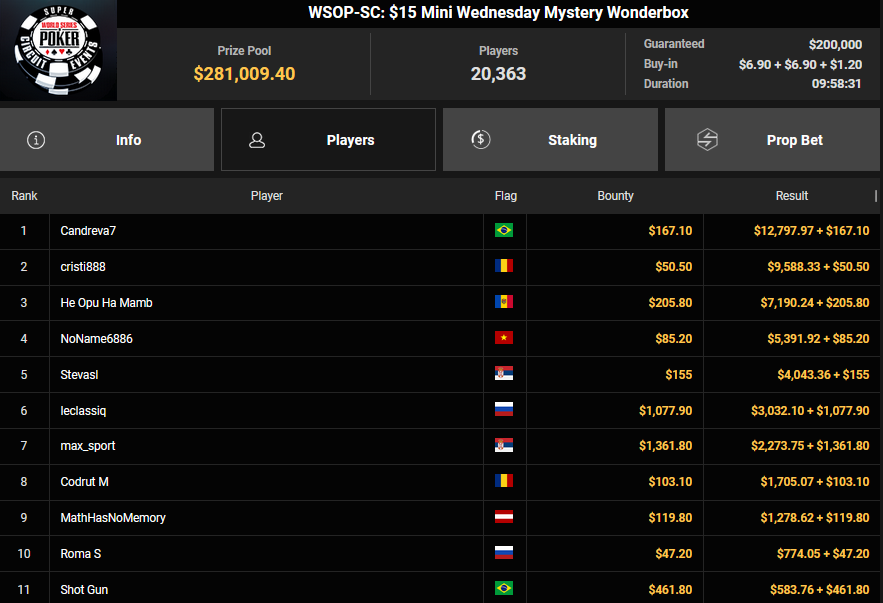Click the Players person icon
The height and width of the screenshot is (603, 883).
coord(257,140)
